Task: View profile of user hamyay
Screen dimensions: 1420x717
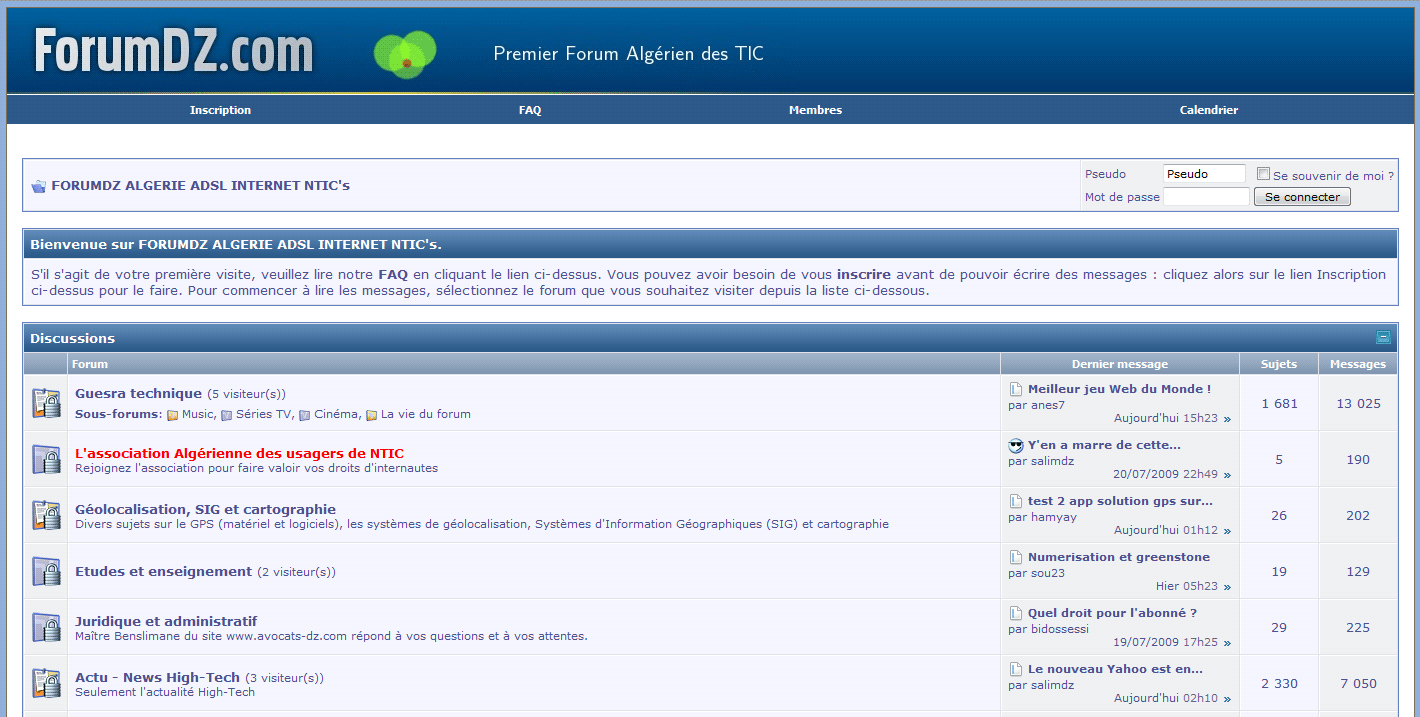Action: [x=1054, y=517]
